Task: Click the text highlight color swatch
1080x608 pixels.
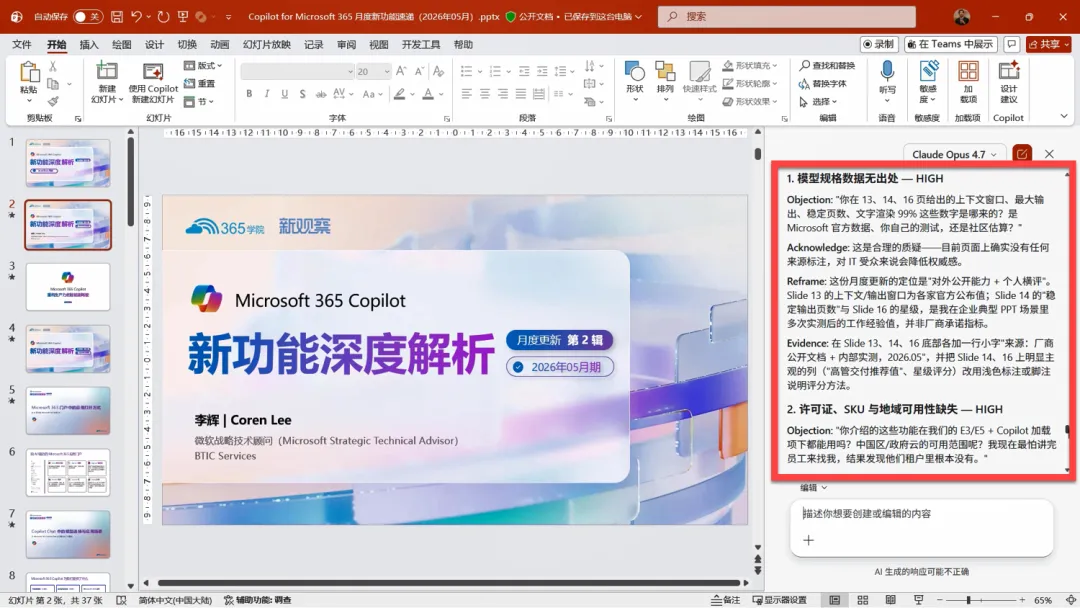Action: pyautogui.click(x=399, y=94)
